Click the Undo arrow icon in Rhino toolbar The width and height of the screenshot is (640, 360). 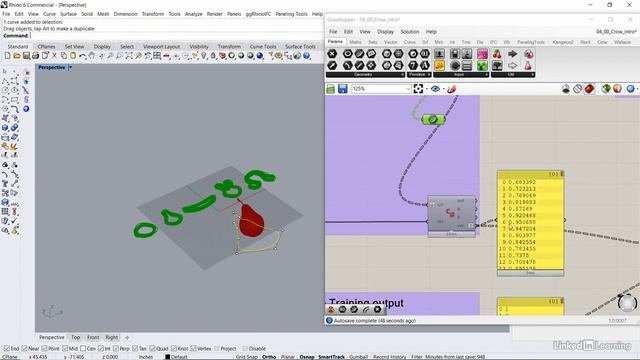tap(82, 56)
